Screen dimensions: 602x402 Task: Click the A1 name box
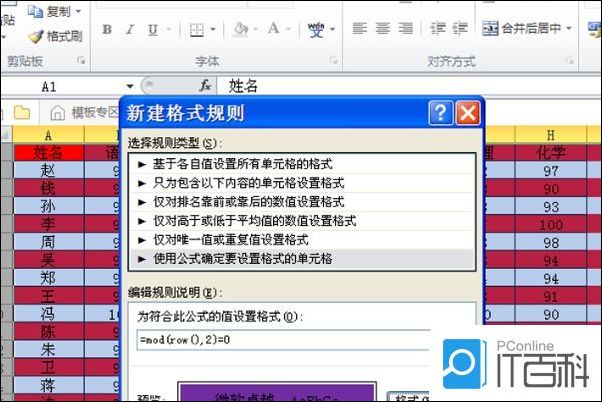tap(63, 87)
